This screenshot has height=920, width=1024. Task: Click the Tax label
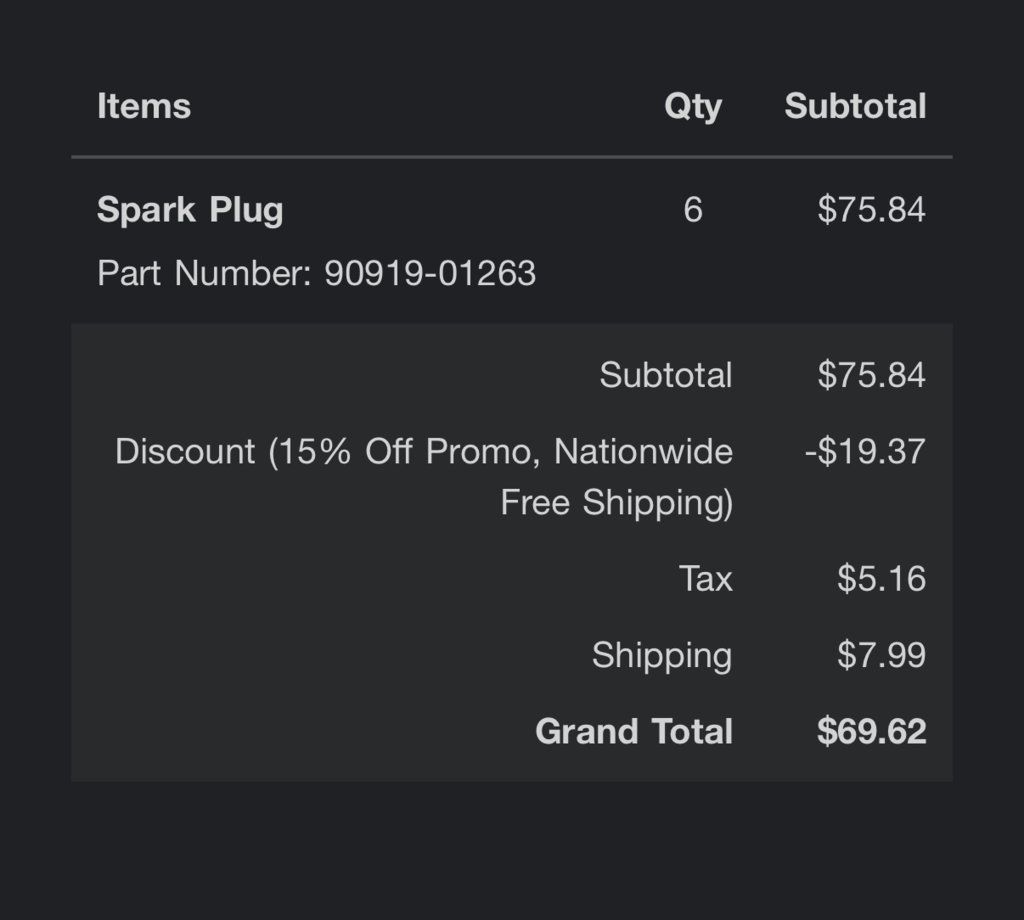pos(706,579)
